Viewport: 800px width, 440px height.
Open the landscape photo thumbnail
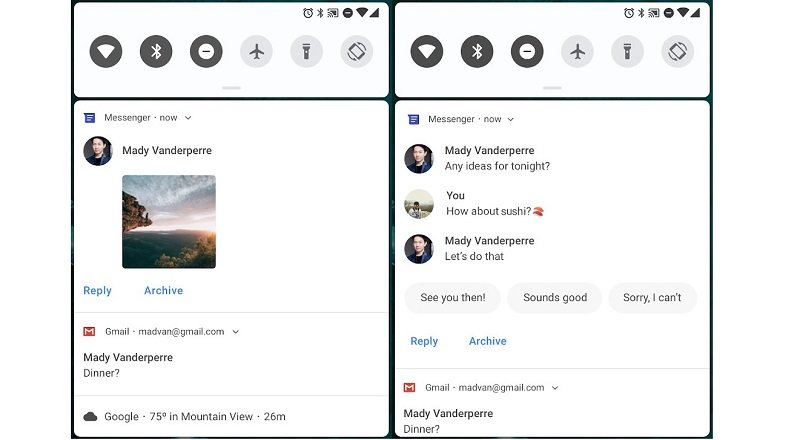[169, 222]
